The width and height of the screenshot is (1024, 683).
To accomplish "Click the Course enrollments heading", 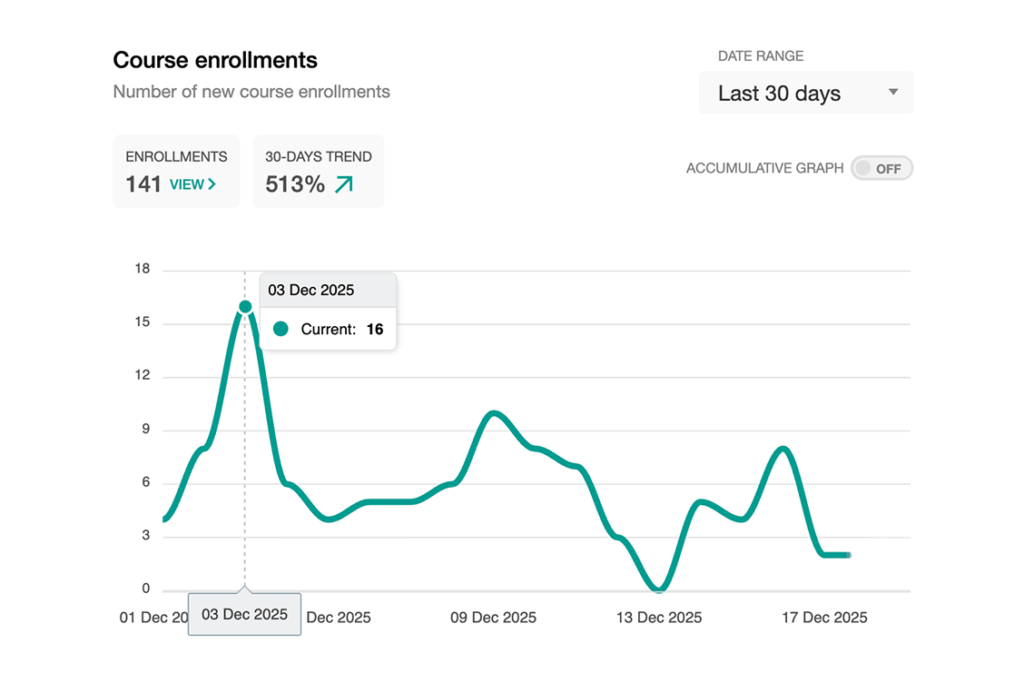I will tap(215, 60).
